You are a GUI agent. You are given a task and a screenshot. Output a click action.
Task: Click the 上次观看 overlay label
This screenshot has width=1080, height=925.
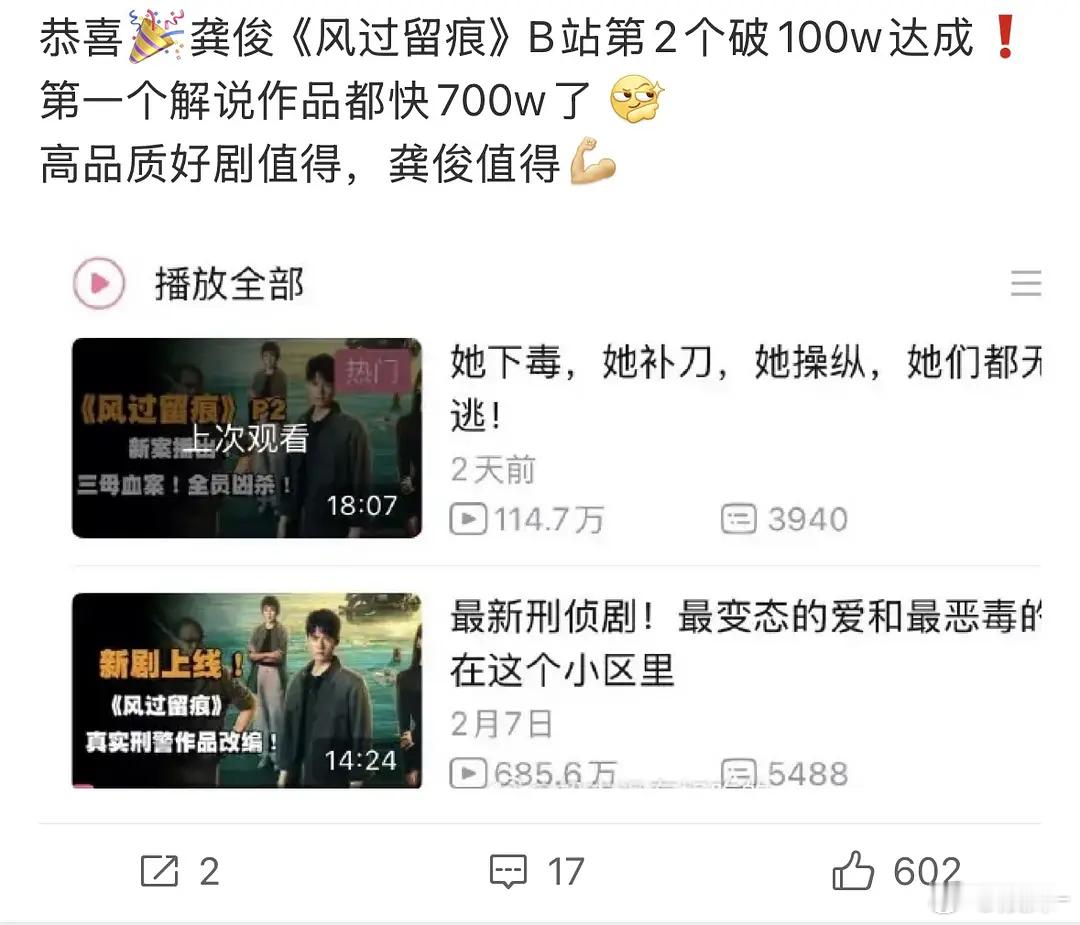(x=248, y=439)
